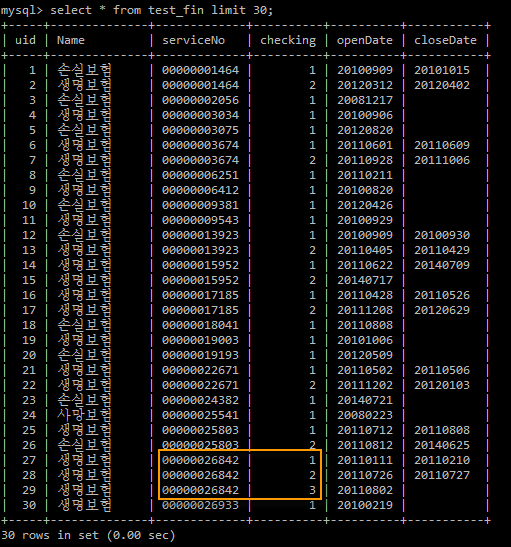Click the mysql select query command line
Image resolution: width=511 pixels, height=547 pixels.
tap(137, 10)
